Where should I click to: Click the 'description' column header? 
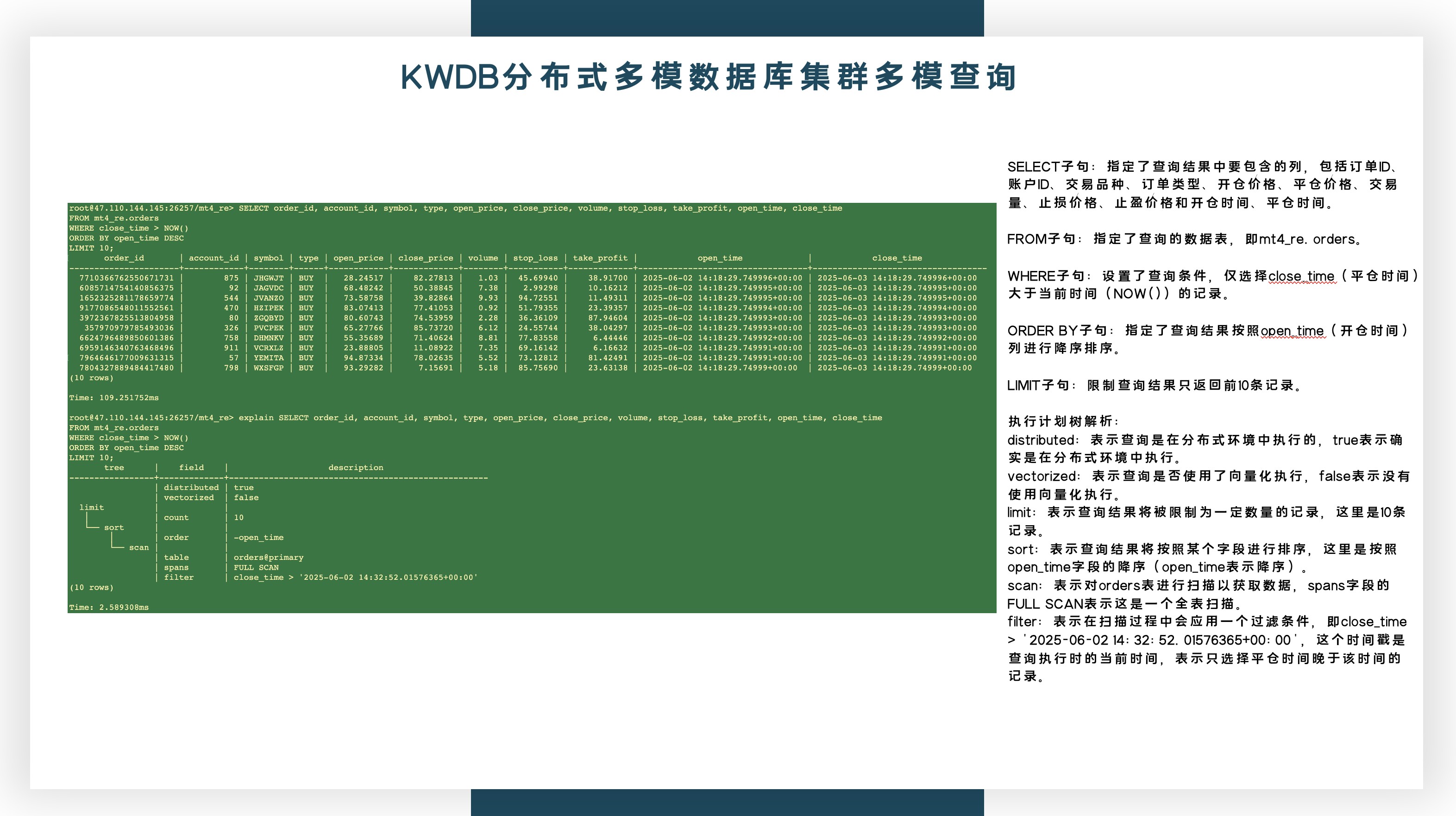[356, 468]
